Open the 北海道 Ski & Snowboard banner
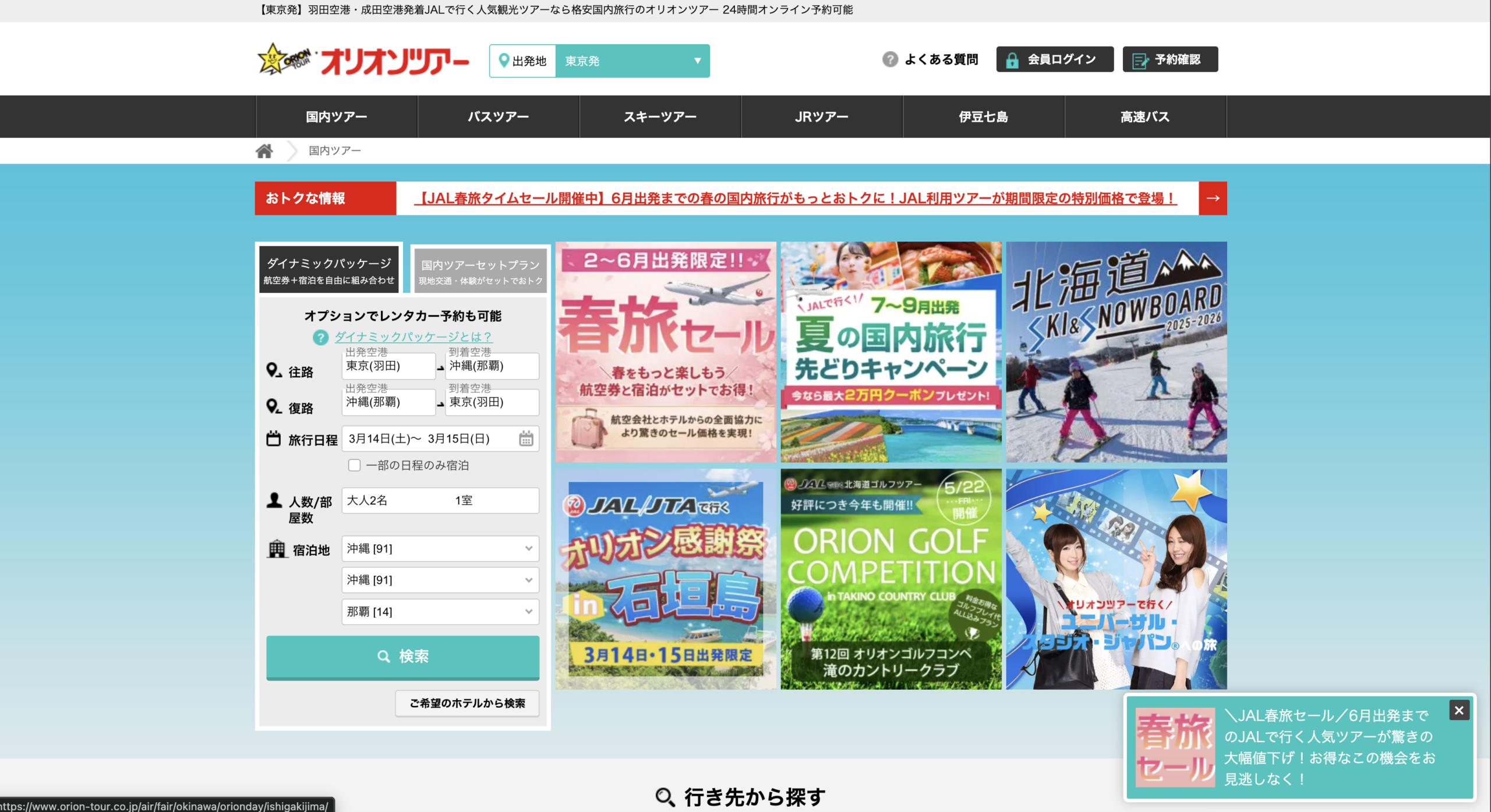The width and height of the screenshot is (1491, 812). (1116, 352)
